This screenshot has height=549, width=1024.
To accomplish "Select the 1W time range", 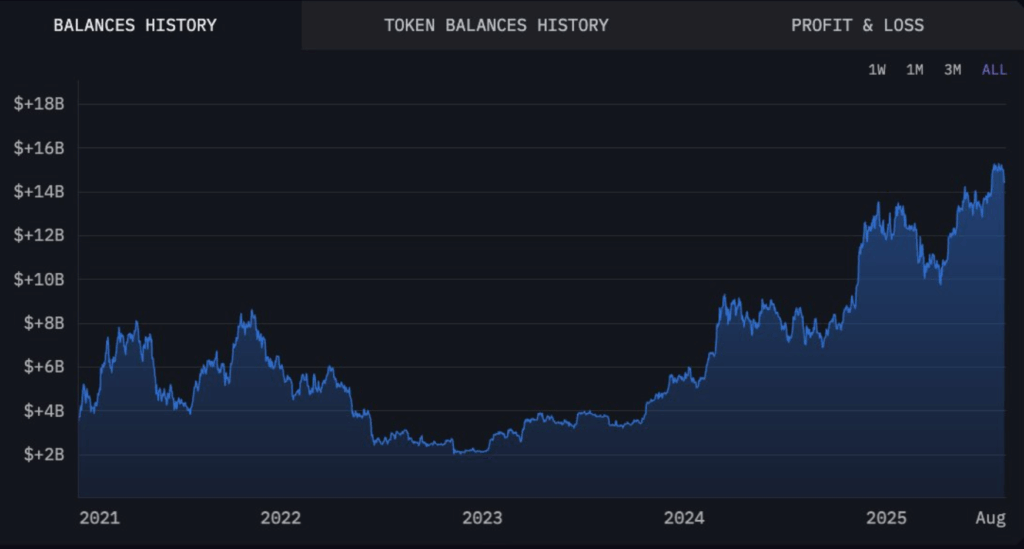I will click(876, 70).
